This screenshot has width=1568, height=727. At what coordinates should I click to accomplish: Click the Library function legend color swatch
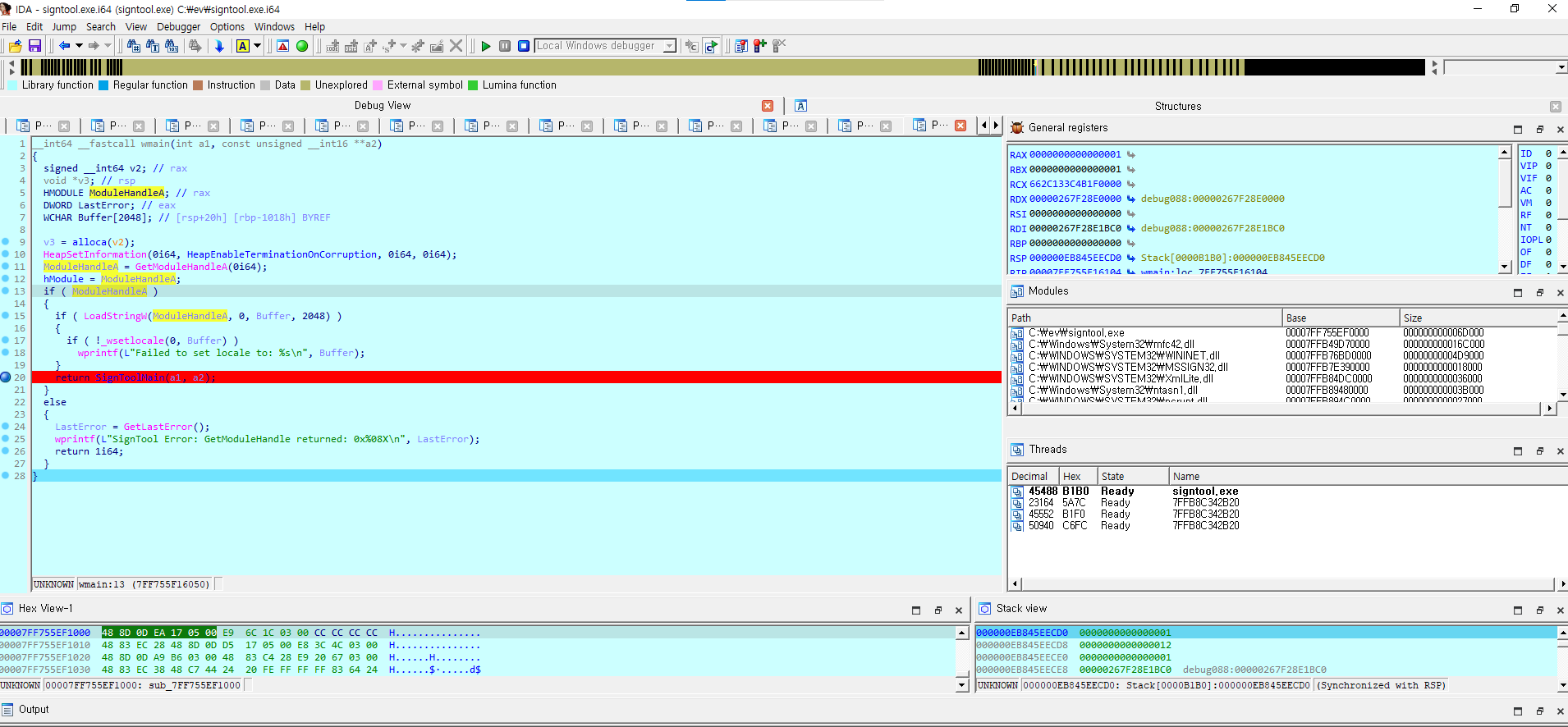coord(12,85)
